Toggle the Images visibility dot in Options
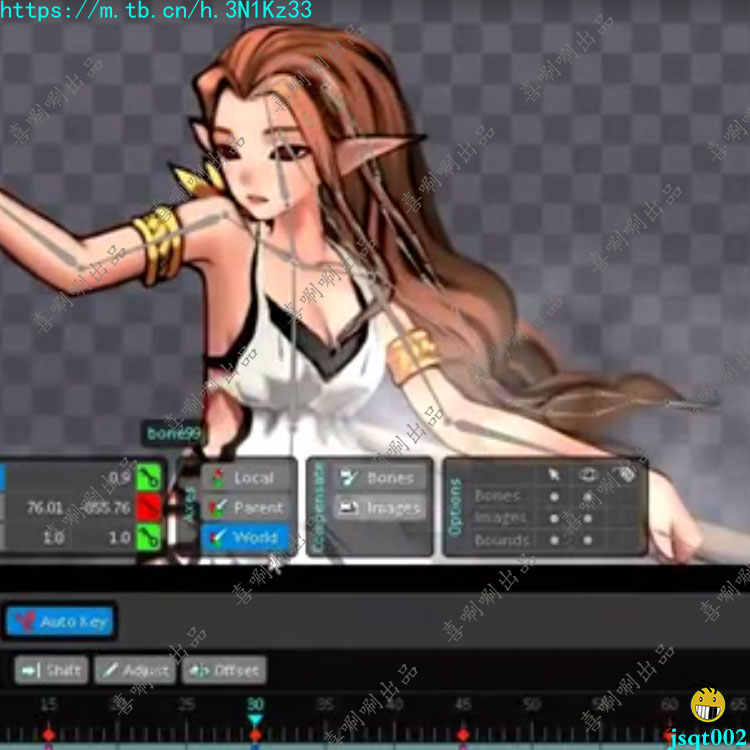 click(x=587, y=518)
